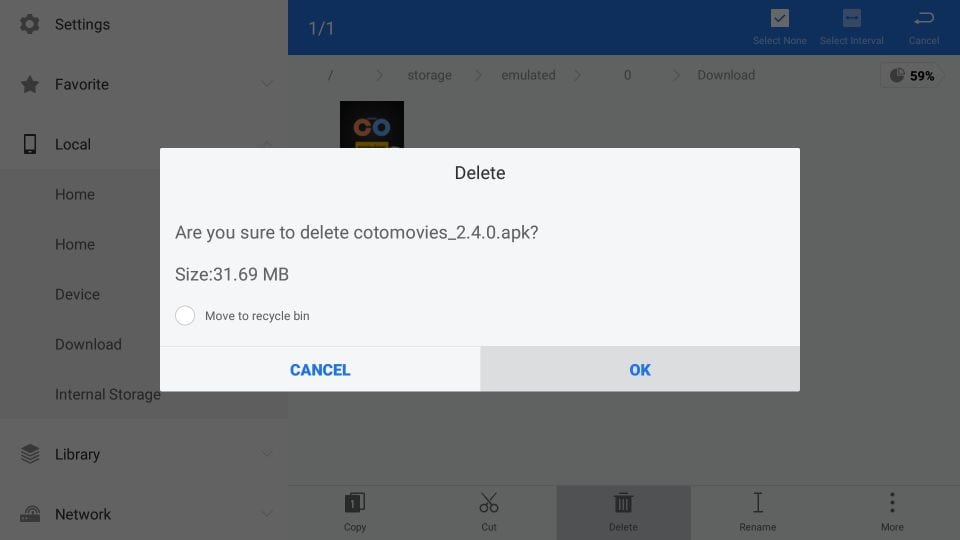Click the Delete trash icon
Screen dimensions: 960x540
click(x=623, y=503)
